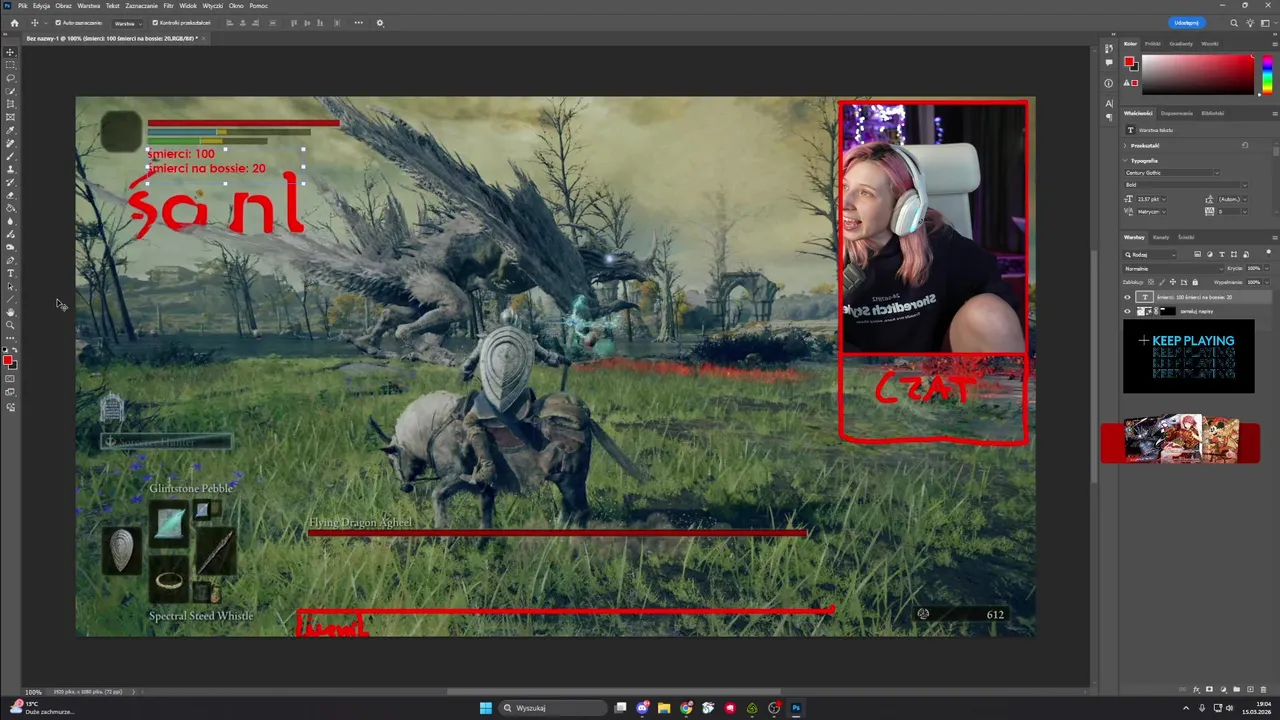The width and height of the screenshot is (1280, 720).
Task: Toggle type layer filter in Warstwy
Action: click(x=1221, y=255)
